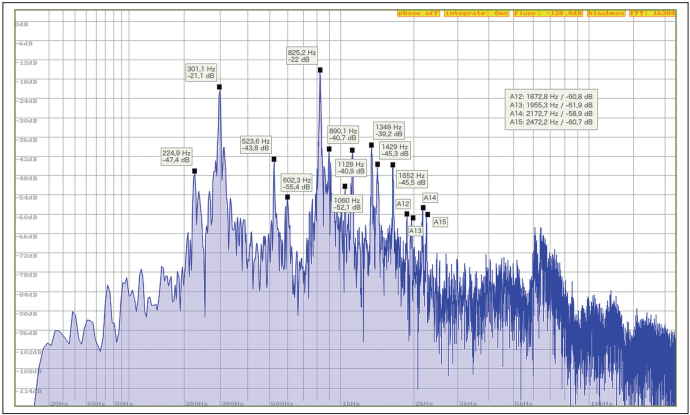Viewport: 690px width, 415px height.
Task: Click the A12 marker tag
Action: click(403, 204)
